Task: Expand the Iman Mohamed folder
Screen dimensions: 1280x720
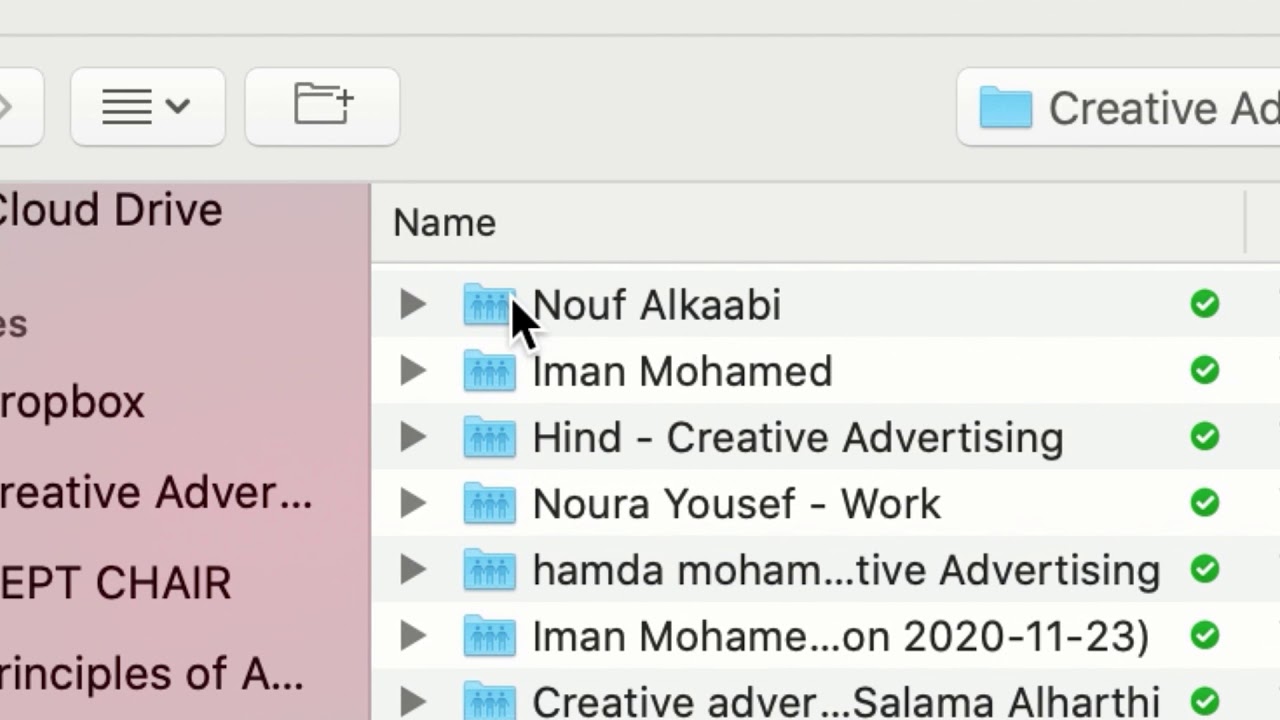Action: pos(412,371)
